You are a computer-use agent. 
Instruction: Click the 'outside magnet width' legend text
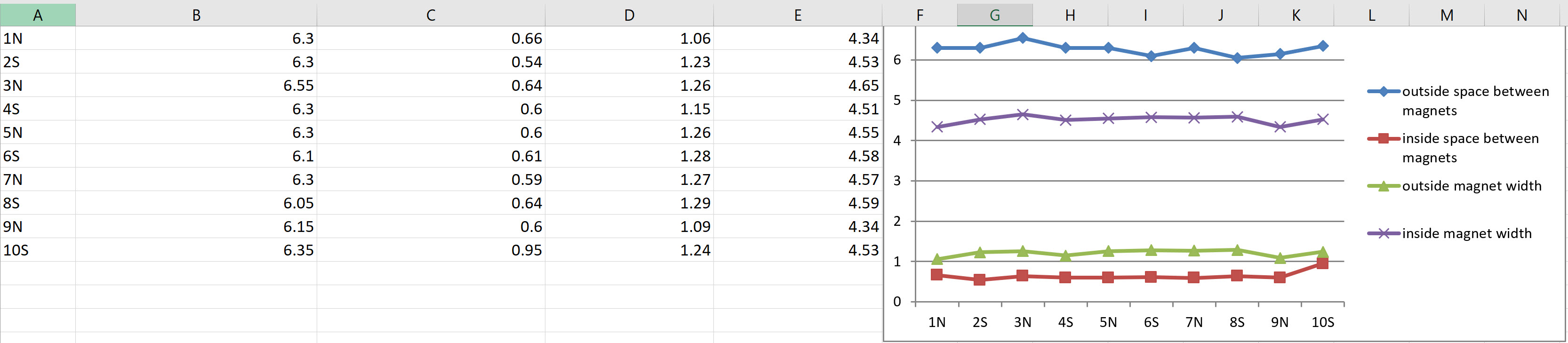1472,186
